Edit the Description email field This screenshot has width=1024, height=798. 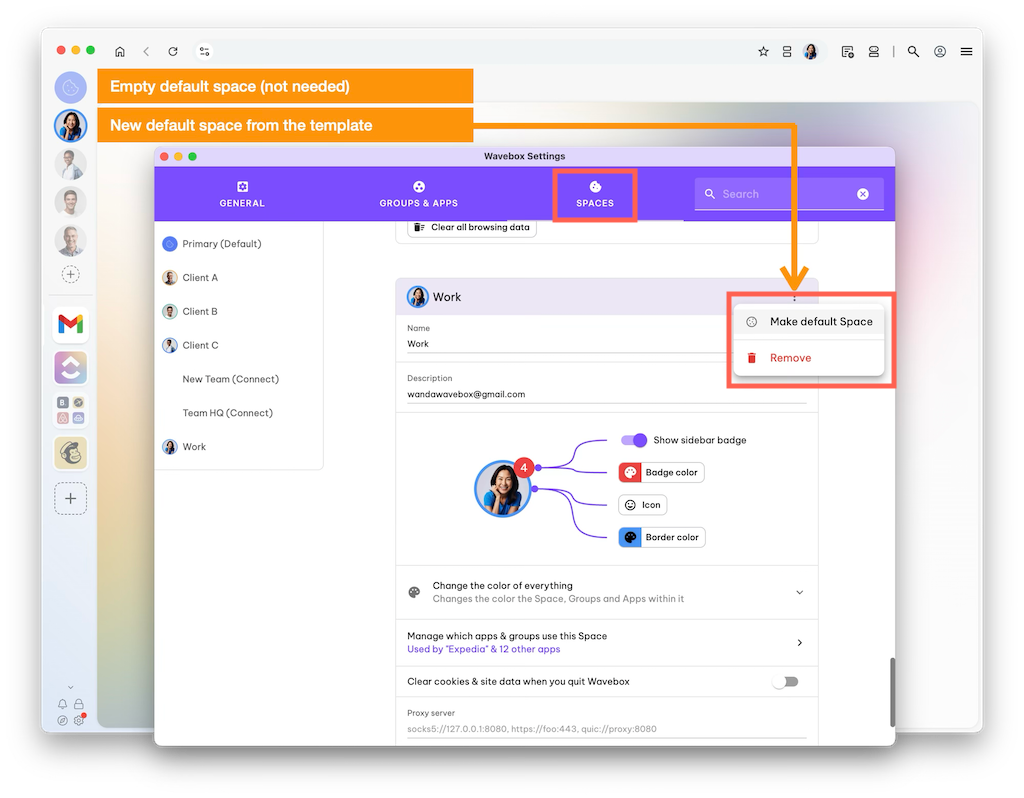(x=607, y=394)
